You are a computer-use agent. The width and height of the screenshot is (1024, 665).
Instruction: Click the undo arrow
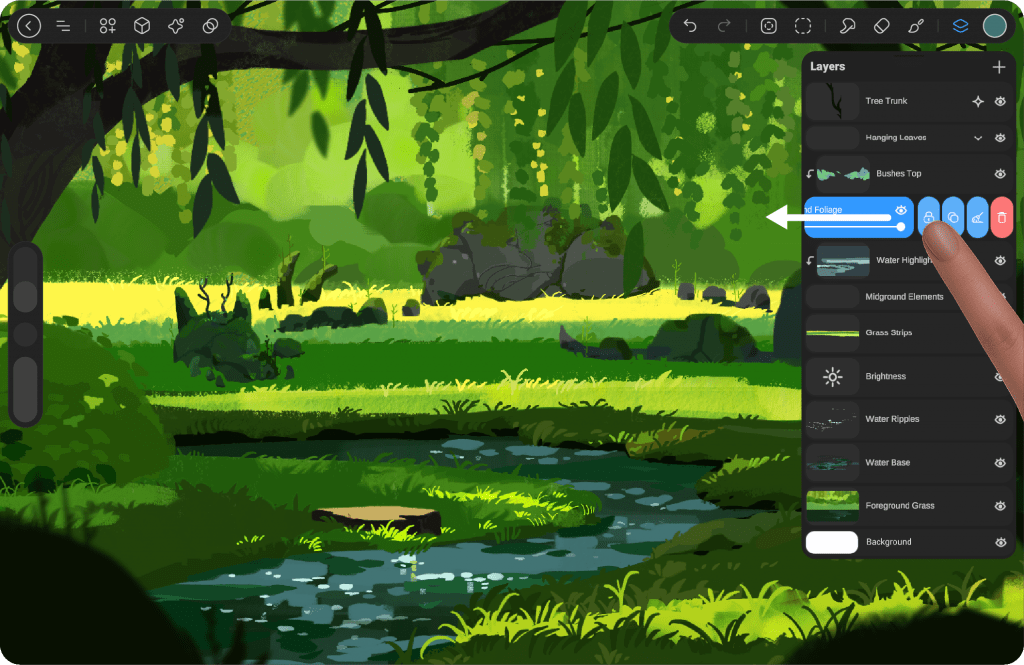pyautogui.click(x=690, y=27)
